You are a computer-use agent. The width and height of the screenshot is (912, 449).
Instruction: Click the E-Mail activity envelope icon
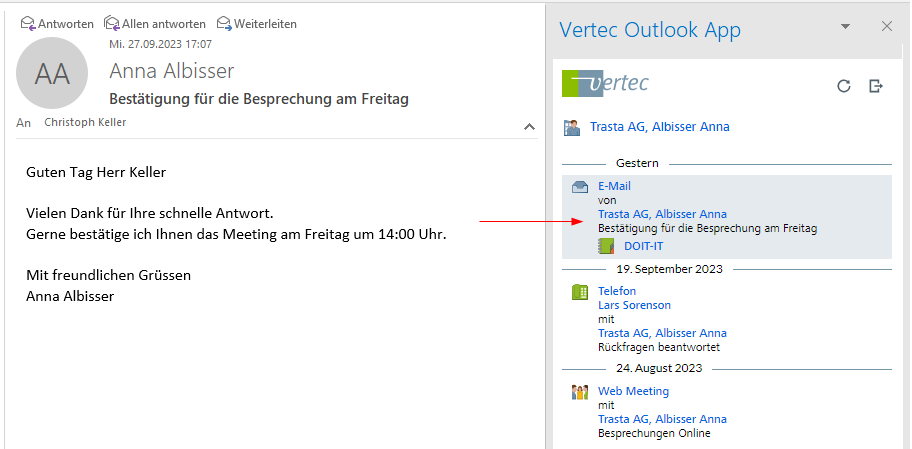579,187
